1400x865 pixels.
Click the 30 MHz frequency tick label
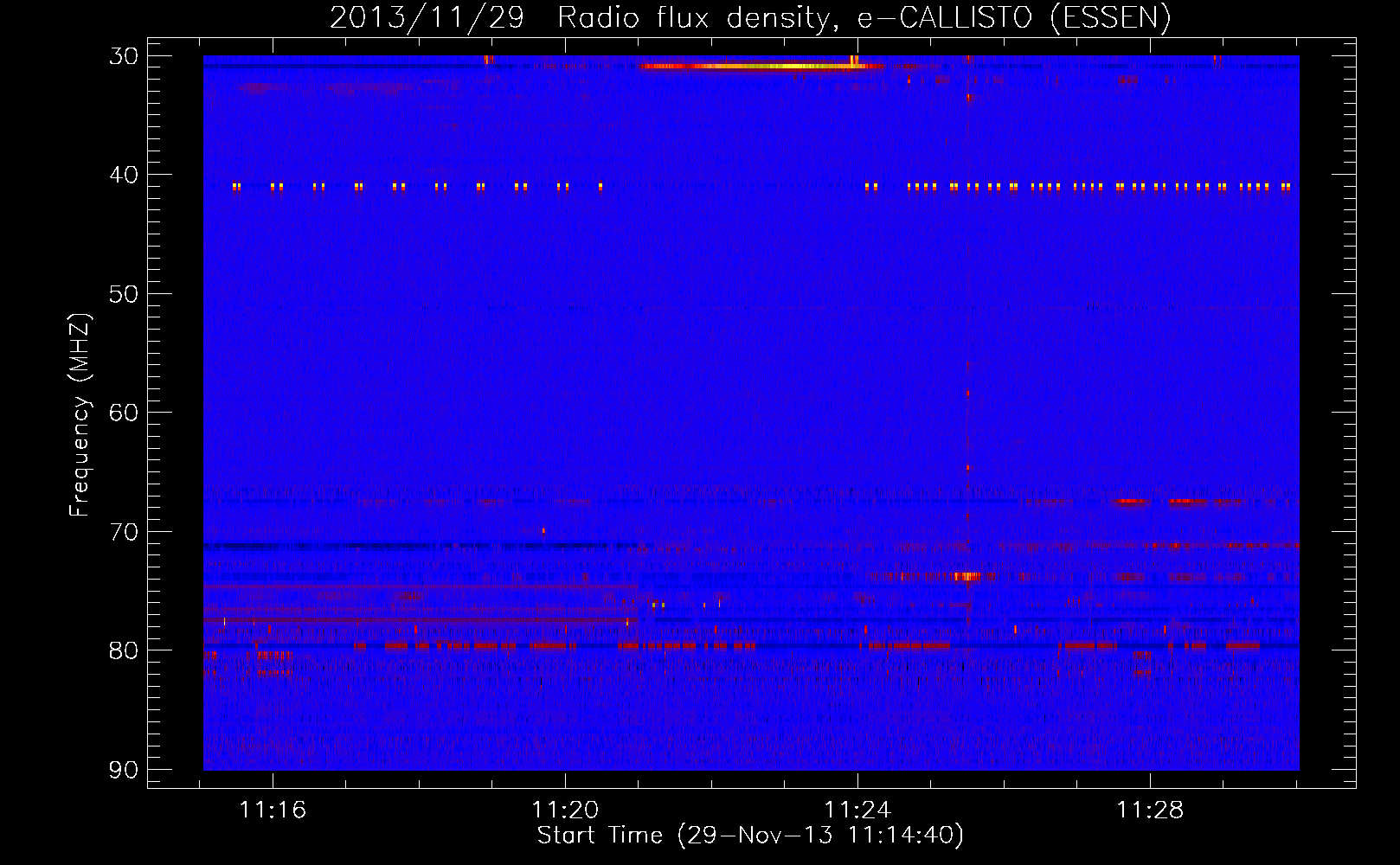point(123,56)
